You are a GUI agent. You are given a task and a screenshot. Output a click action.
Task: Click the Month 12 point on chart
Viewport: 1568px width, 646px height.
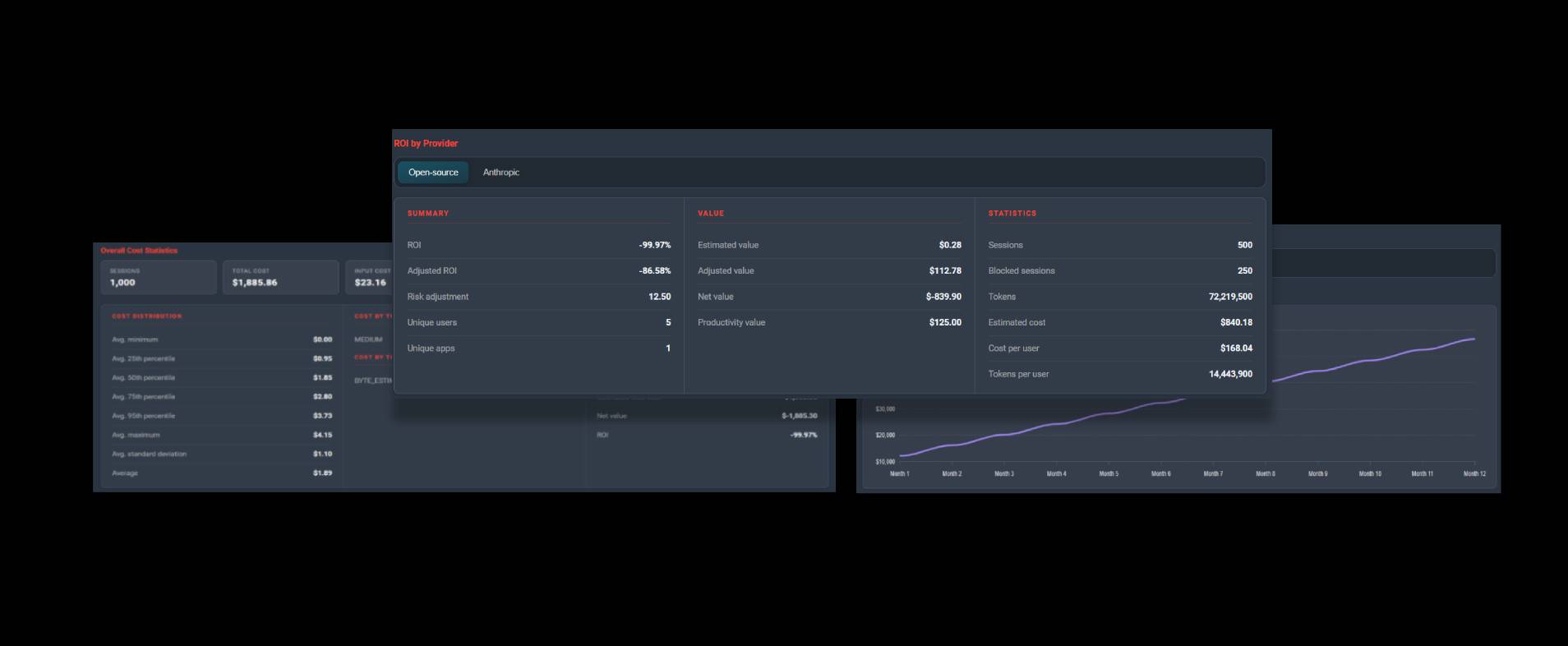pyautogui.click(x=1473, y=339)
